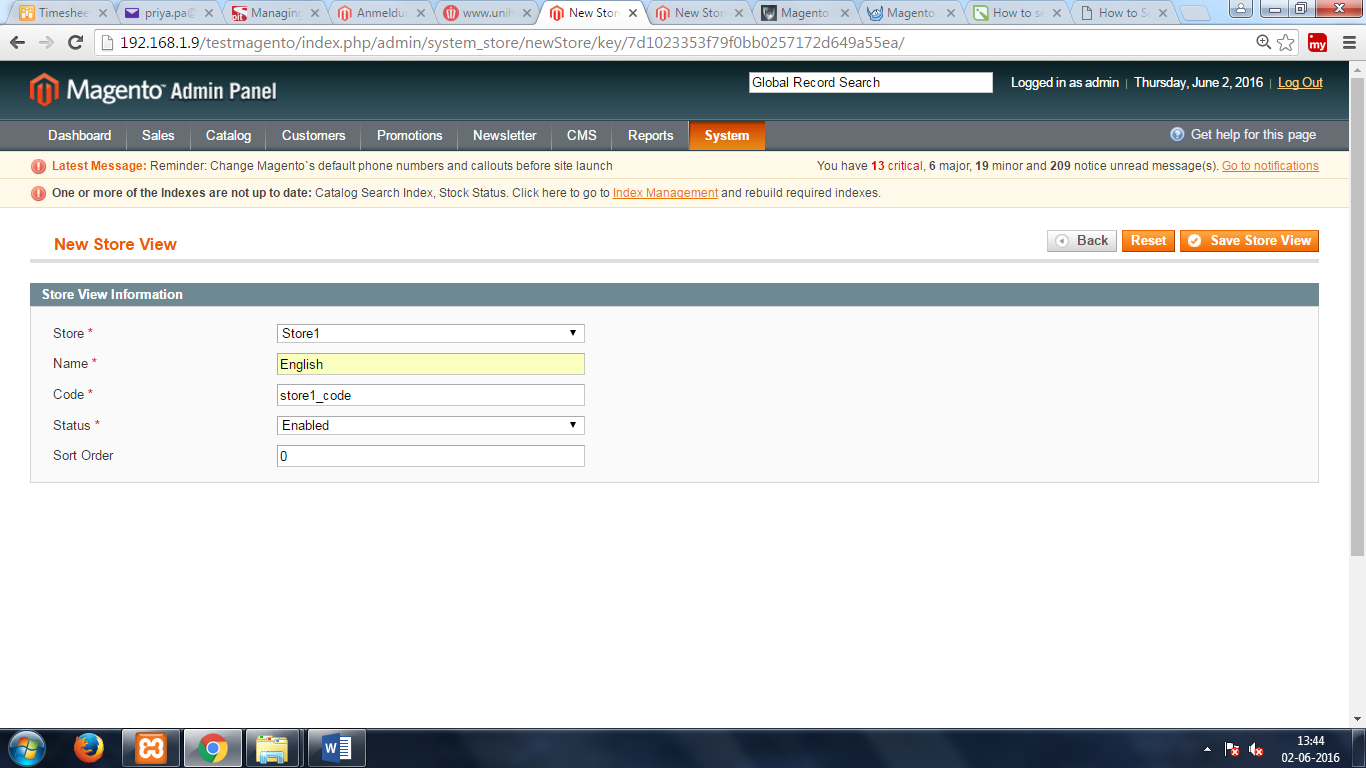
Task: Open Word from the taskbar
Action: point(337,748)
